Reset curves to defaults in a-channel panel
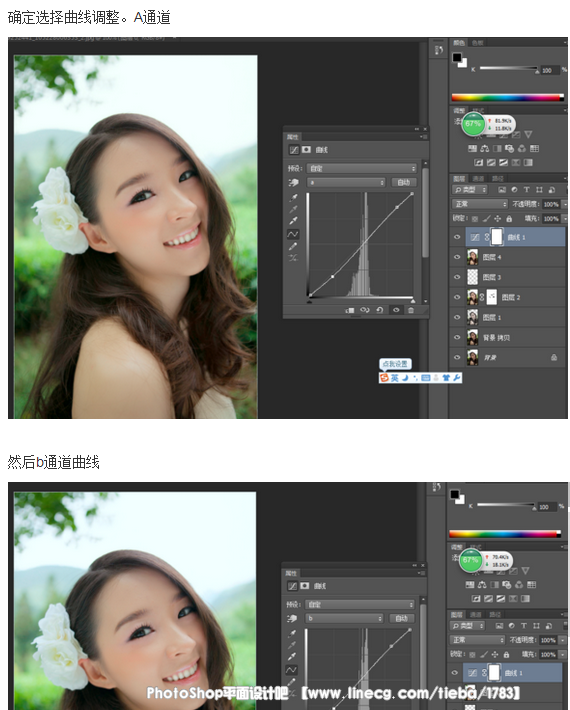The height and width of the screenshot is (710, 570). point(380,310)
